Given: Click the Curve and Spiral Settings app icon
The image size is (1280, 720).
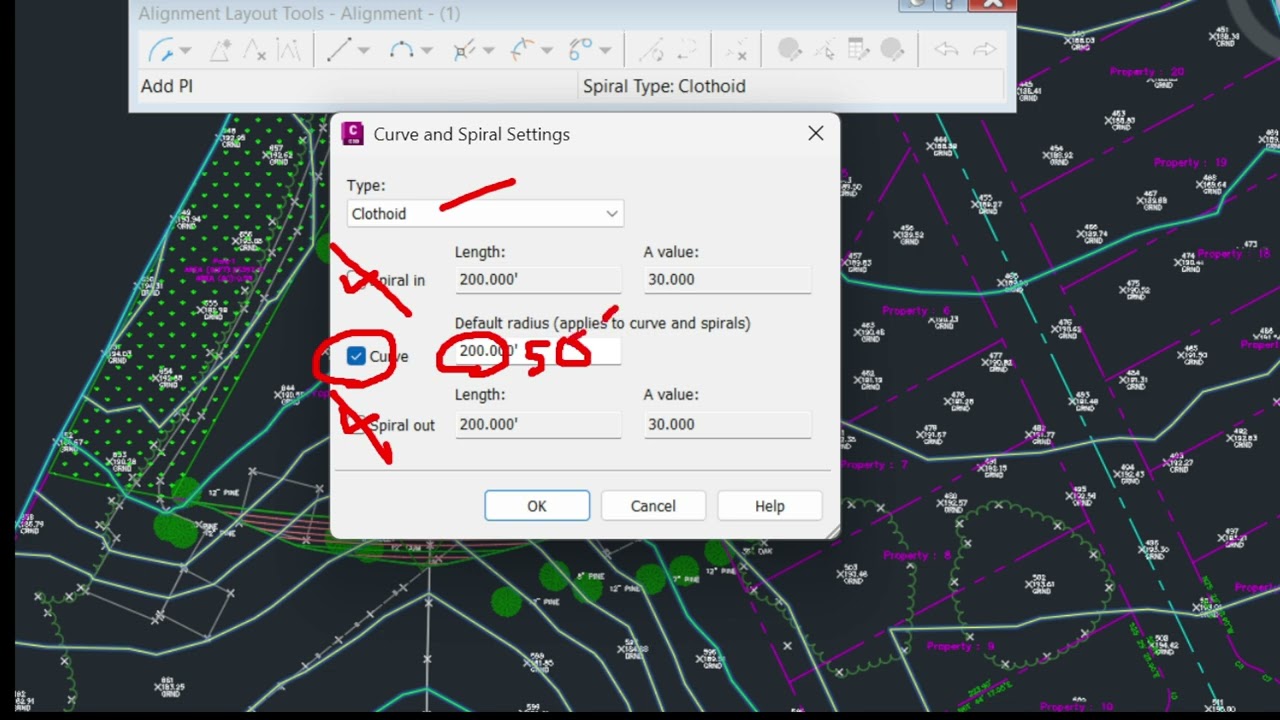Looking at the screenshot, I should click(x=352, y=134).
